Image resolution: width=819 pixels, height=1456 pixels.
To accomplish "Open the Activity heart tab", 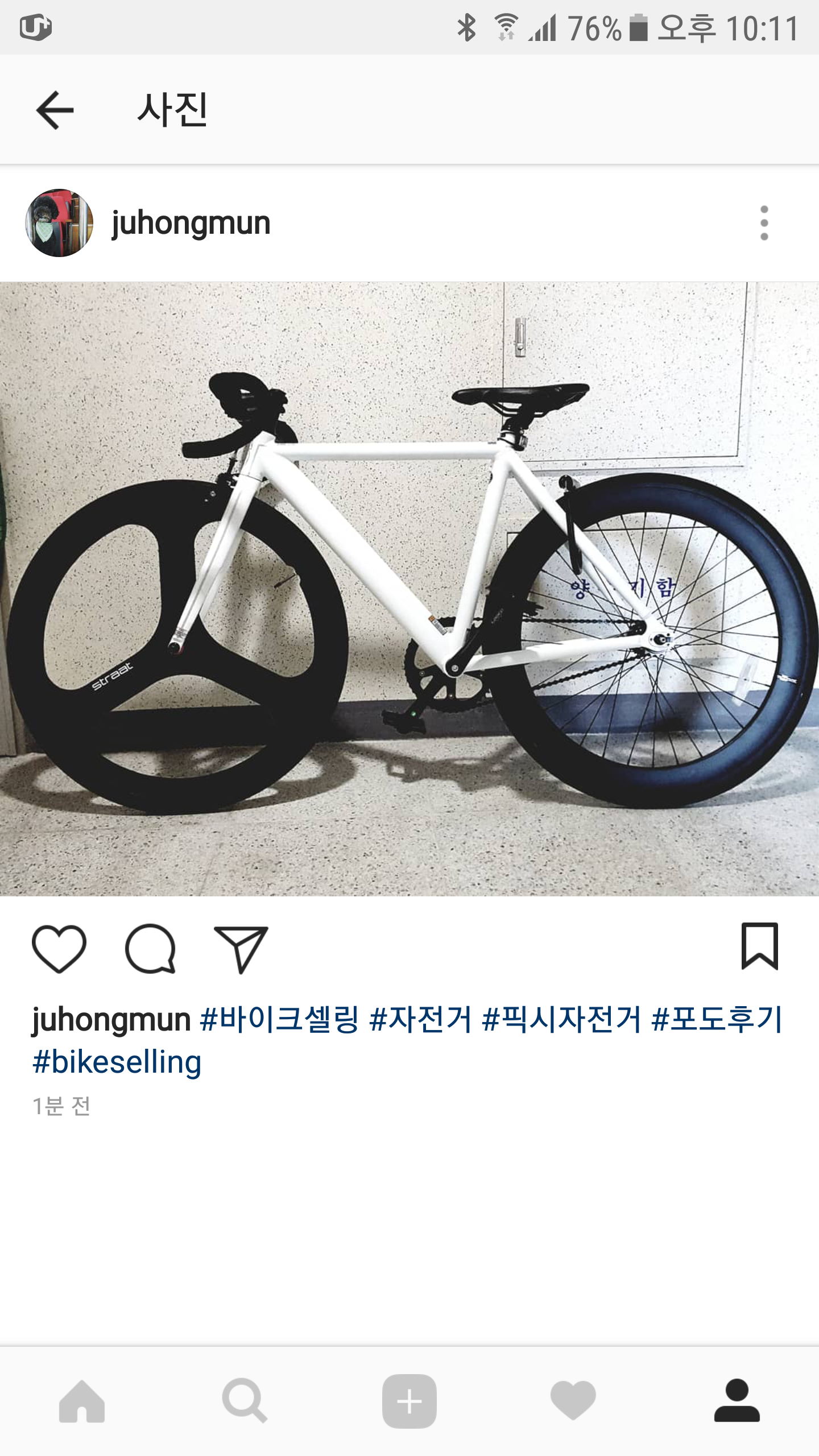I will point(573,1401).
